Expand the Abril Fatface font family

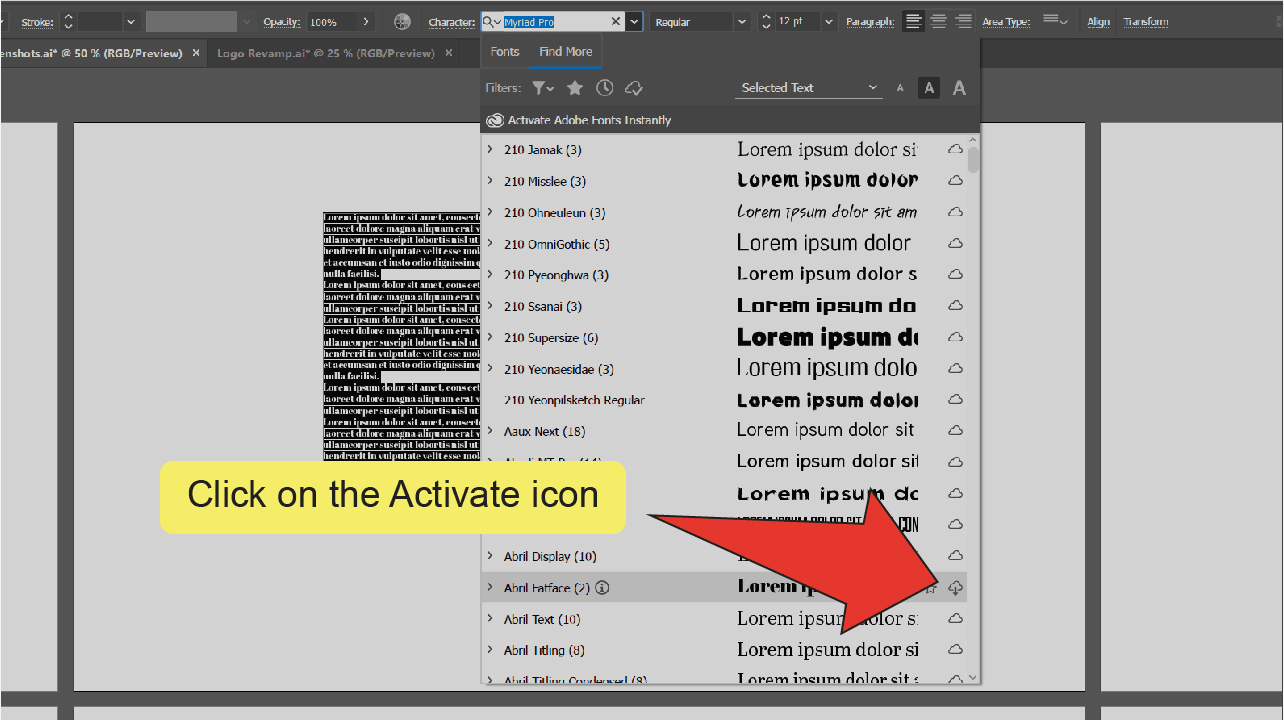(490, 588)
